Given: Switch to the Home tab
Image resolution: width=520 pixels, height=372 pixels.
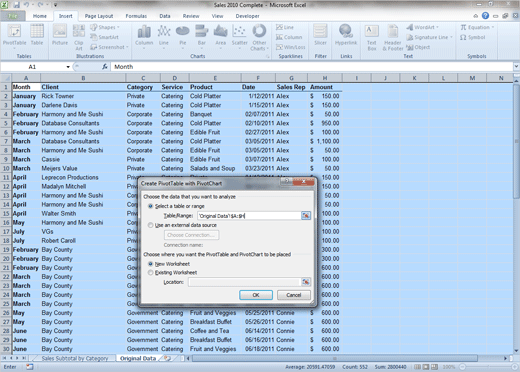Looking at the screenshot, I should tap(40, 16).
